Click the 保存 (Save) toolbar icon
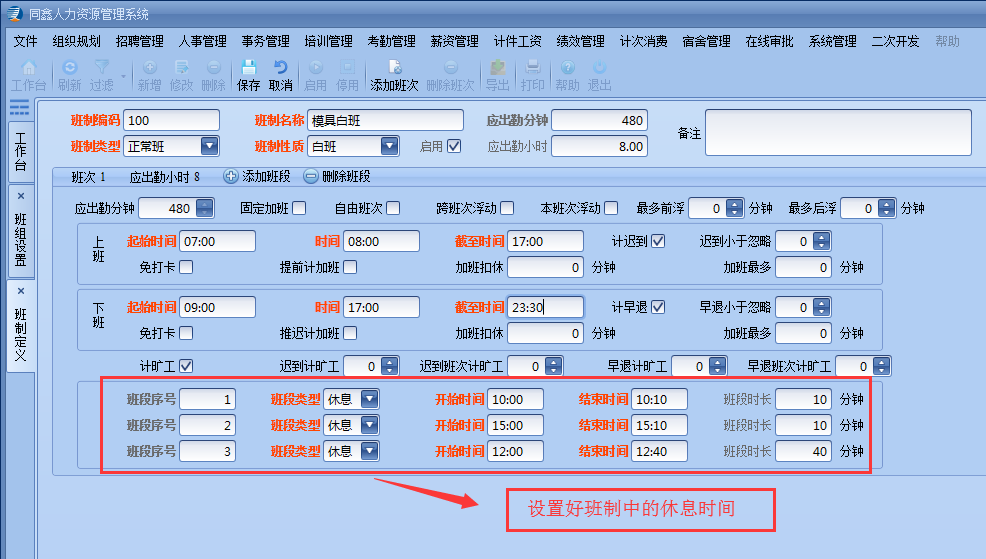The height and width of the screenshot is (559, 986). (248, 69)
